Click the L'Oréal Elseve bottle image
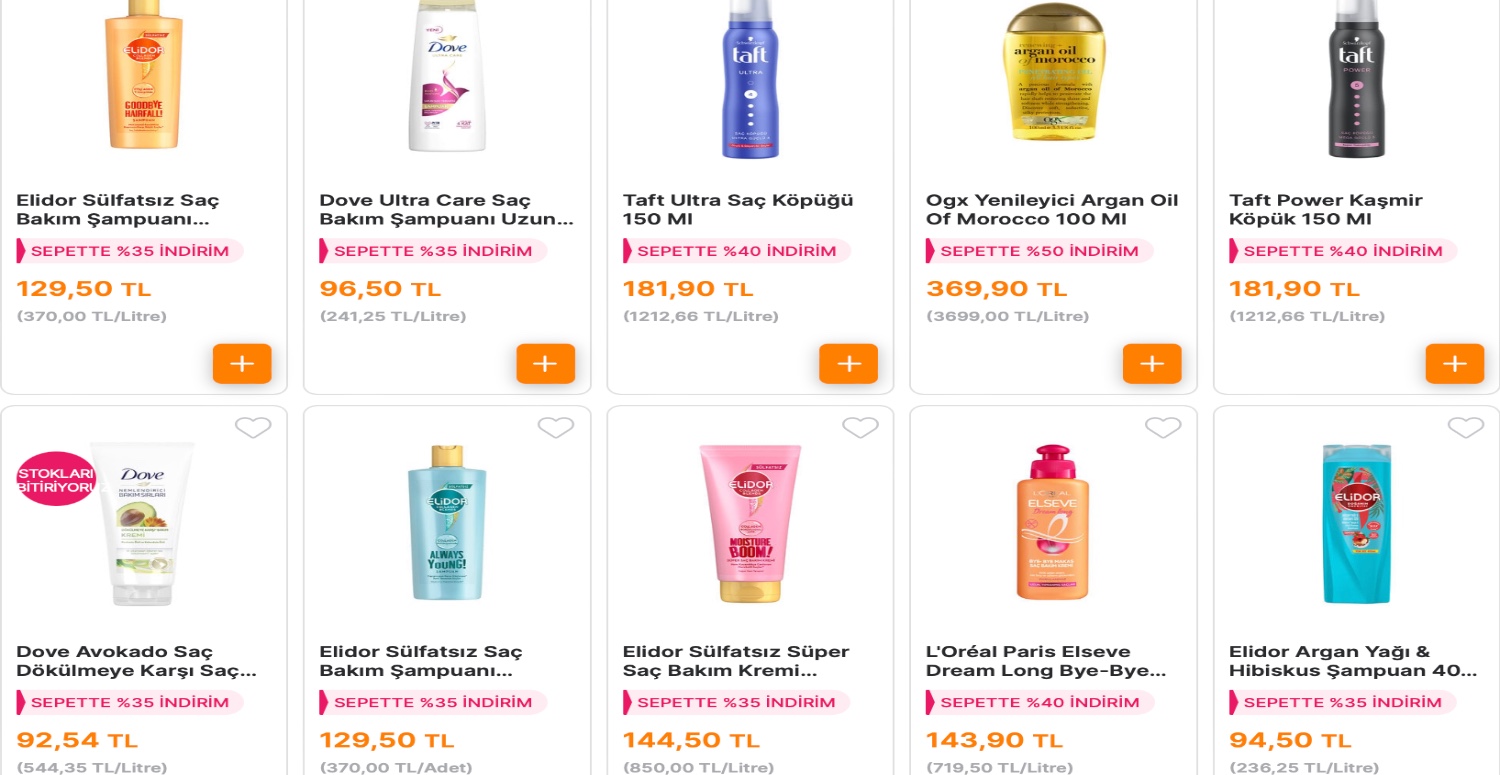The width and height of the screenshot is (1500, 775). [1052, 523]
